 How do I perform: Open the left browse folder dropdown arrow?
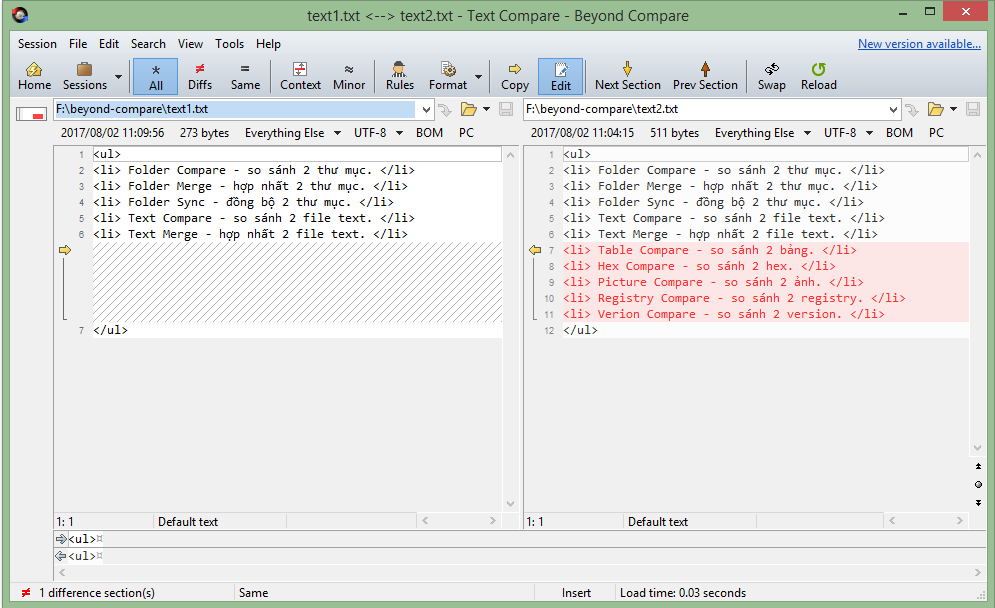487,109
